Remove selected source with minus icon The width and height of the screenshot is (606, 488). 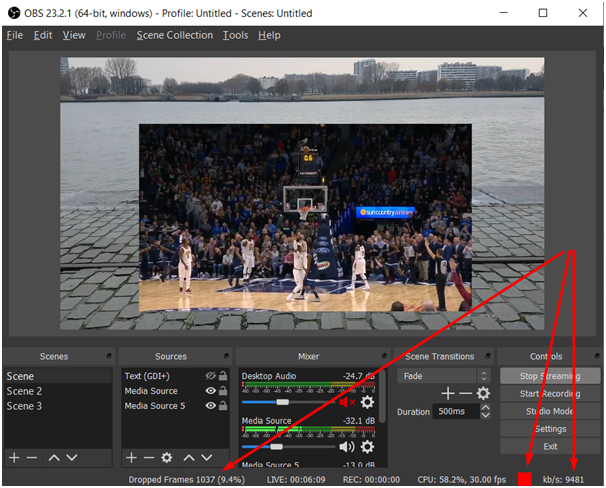point(149,457)
